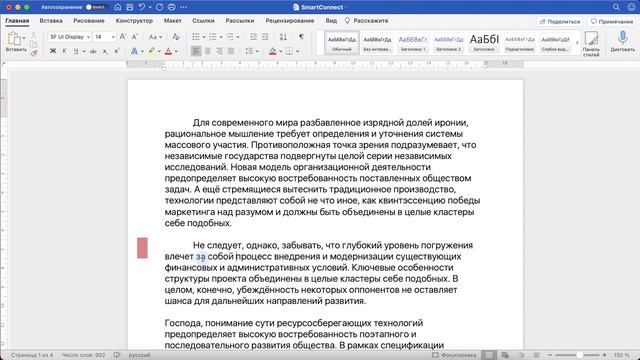The height and width of the screenshot is (360, 640).
Task: Switch to the Ссылки ribbon tab
Action: [203, 20]
